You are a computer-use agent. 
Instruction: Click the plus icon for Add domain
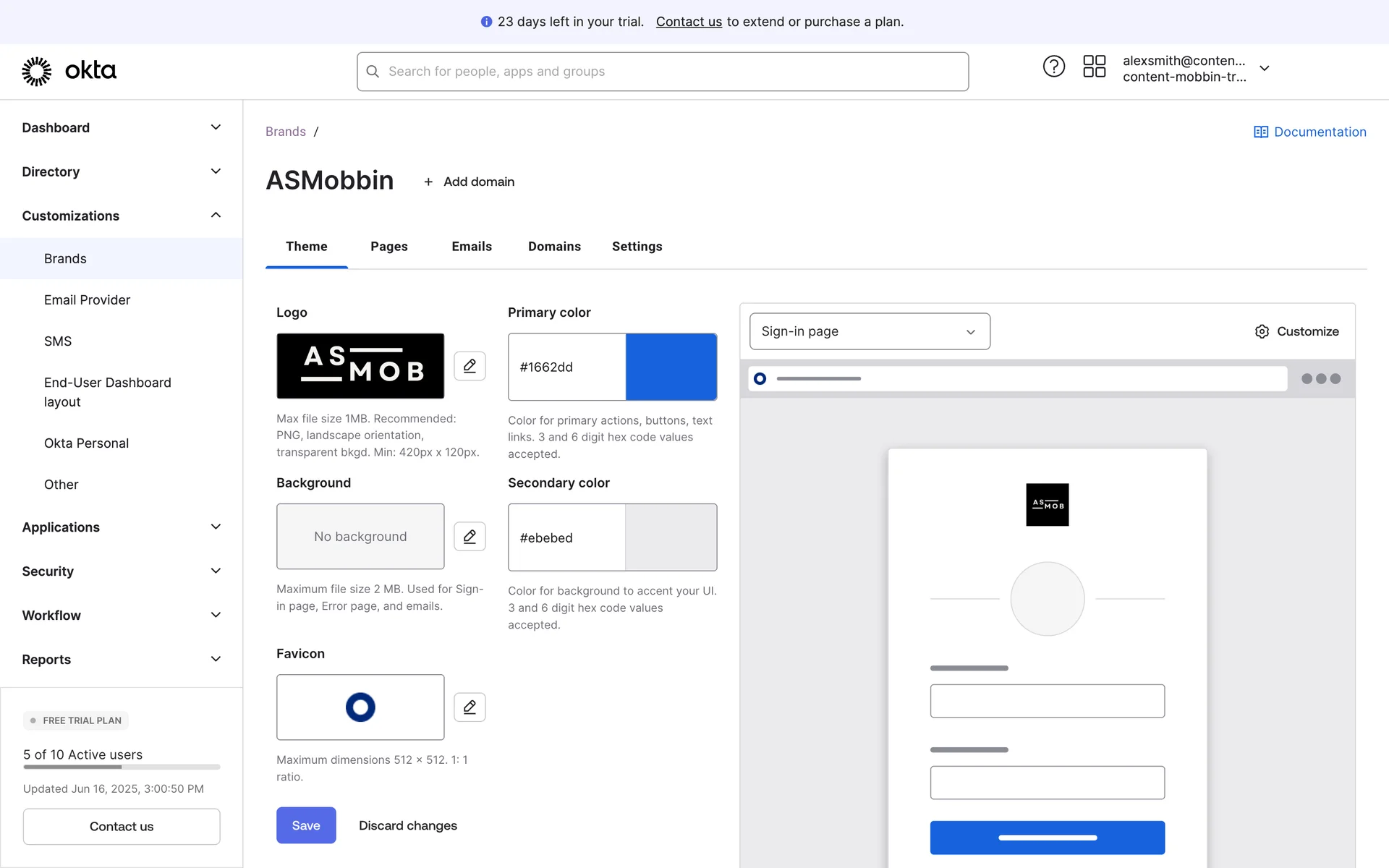428,182
